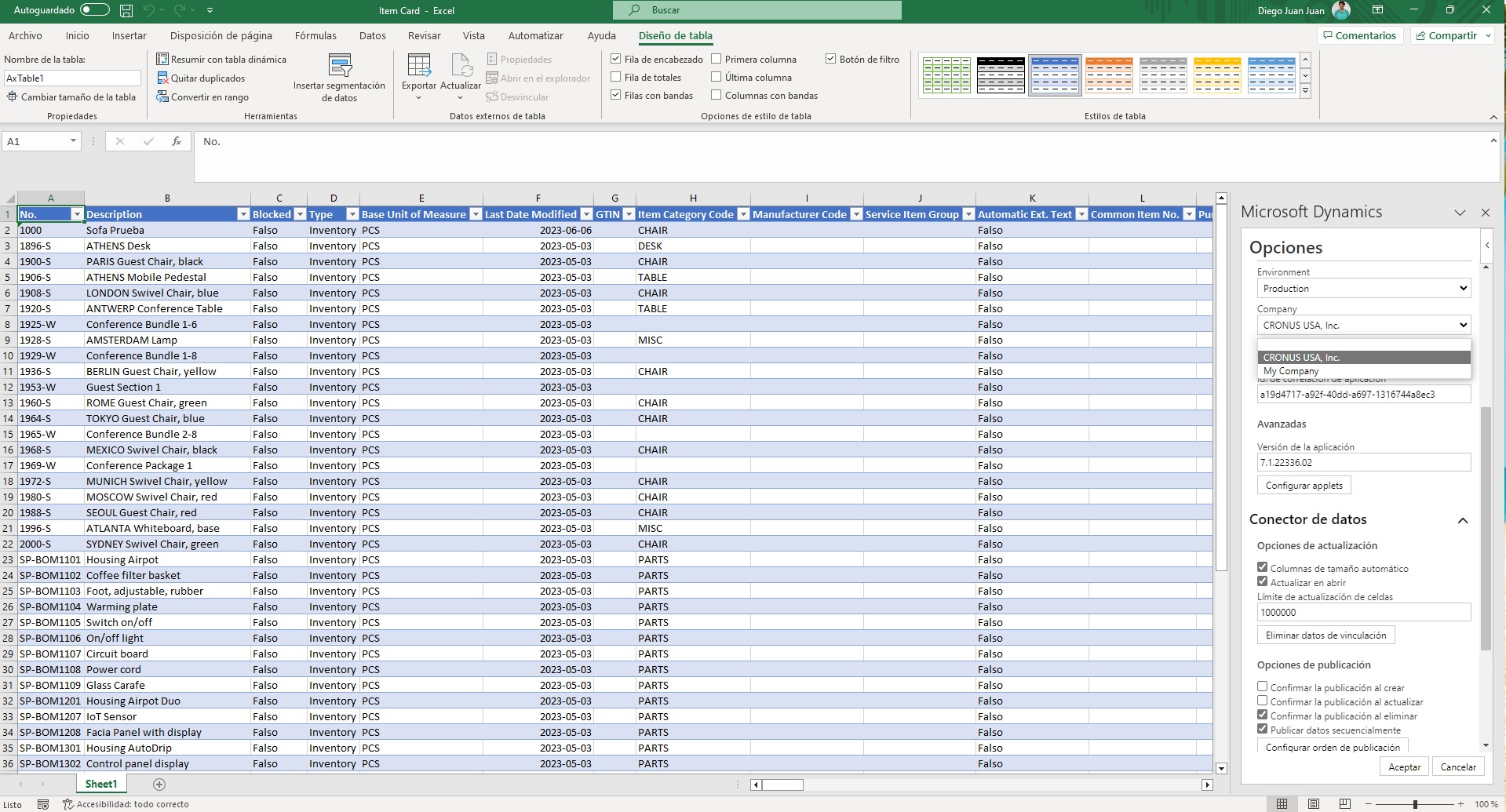Enable Fila de totales checkbox

616,77
